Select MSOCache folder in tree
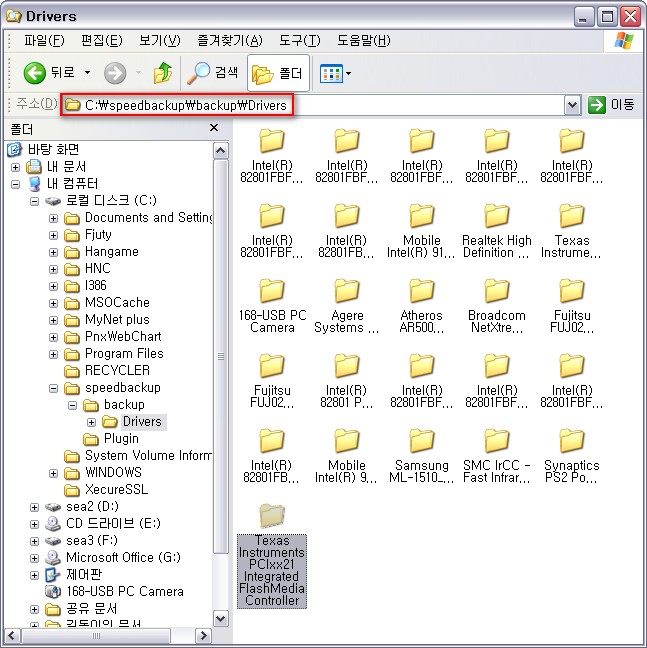 (117, 303)
